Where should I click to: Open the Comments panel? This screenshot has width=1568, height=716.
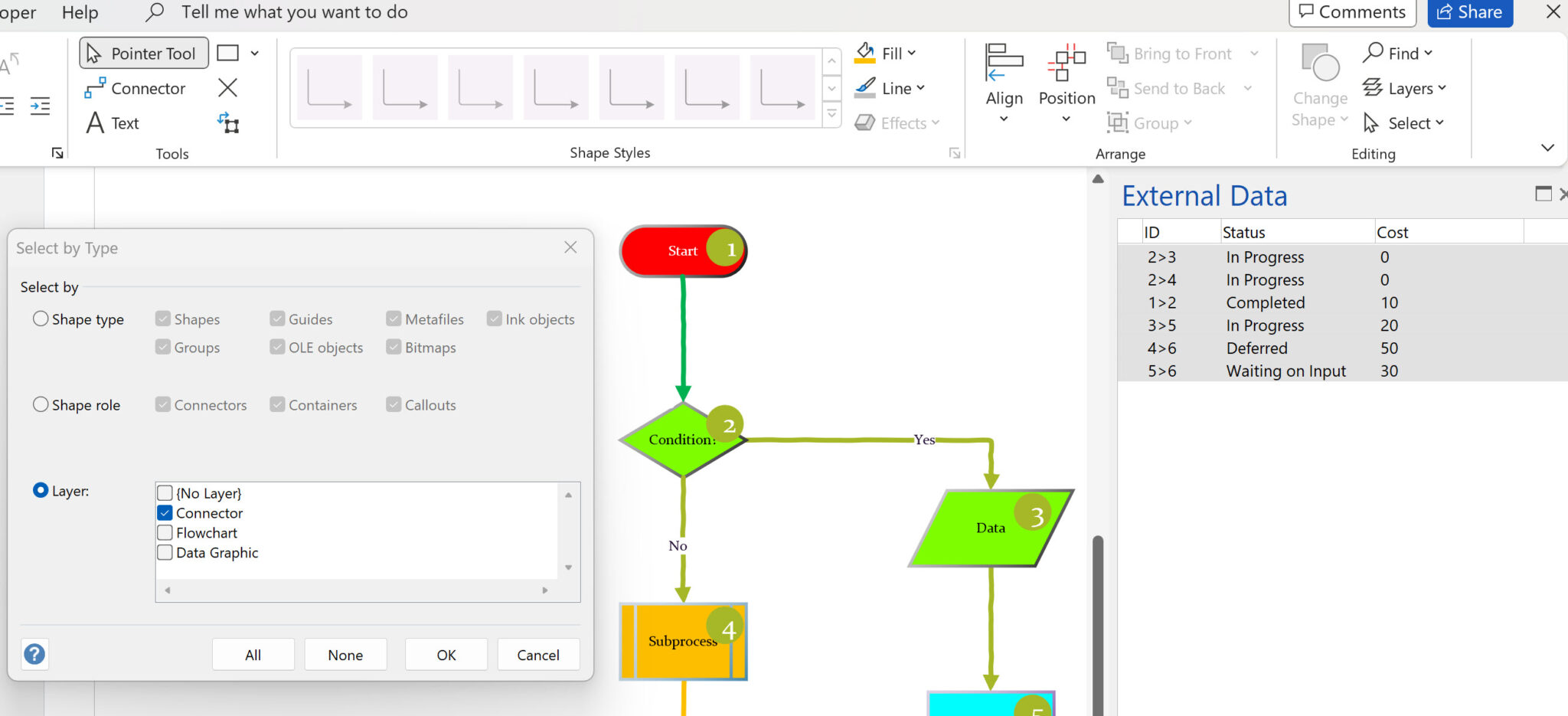click(1352, 11)
